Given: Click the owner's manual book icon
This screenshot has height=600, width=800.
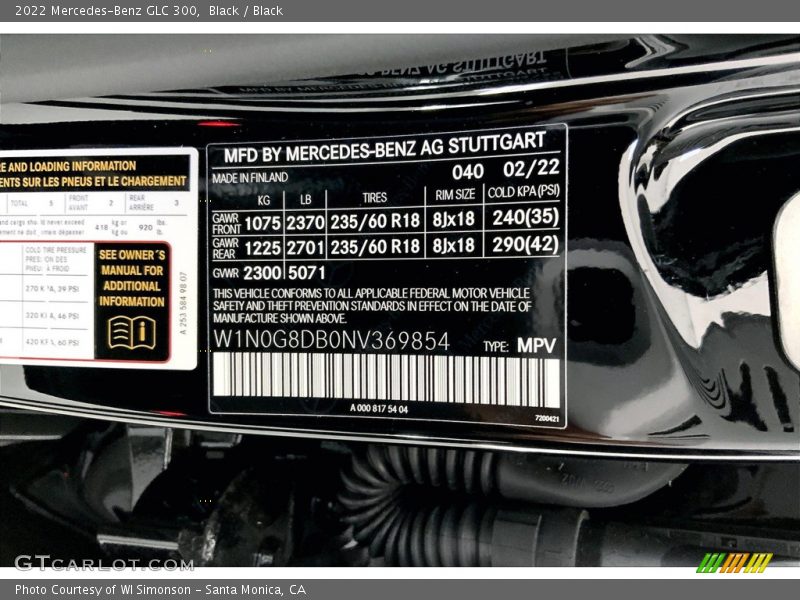Looking at the screenshot, I should (132, 333).
